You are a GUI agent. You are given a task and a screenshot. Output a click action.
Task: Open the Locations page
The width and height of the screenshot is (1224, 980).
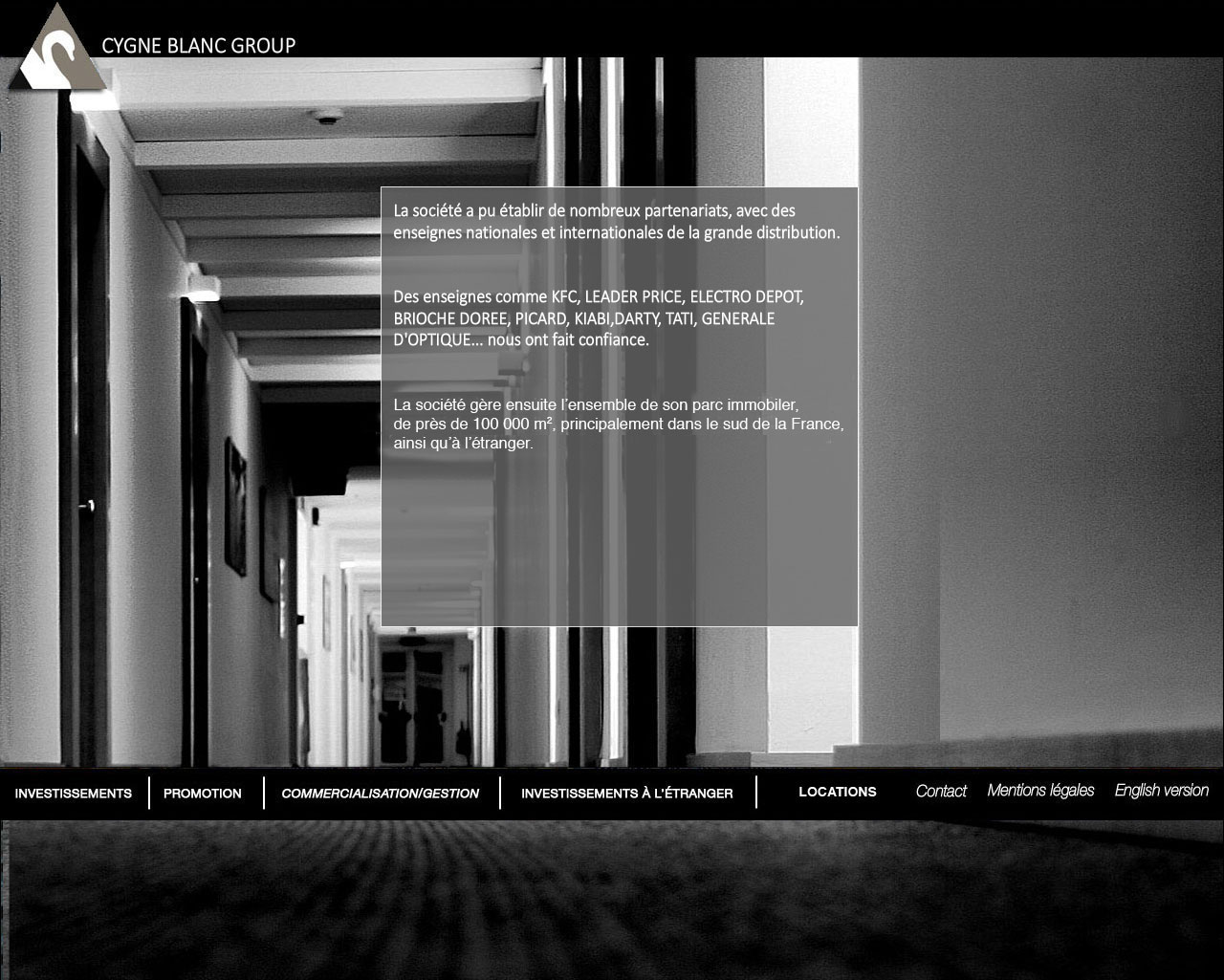click(x=838, y=792)
